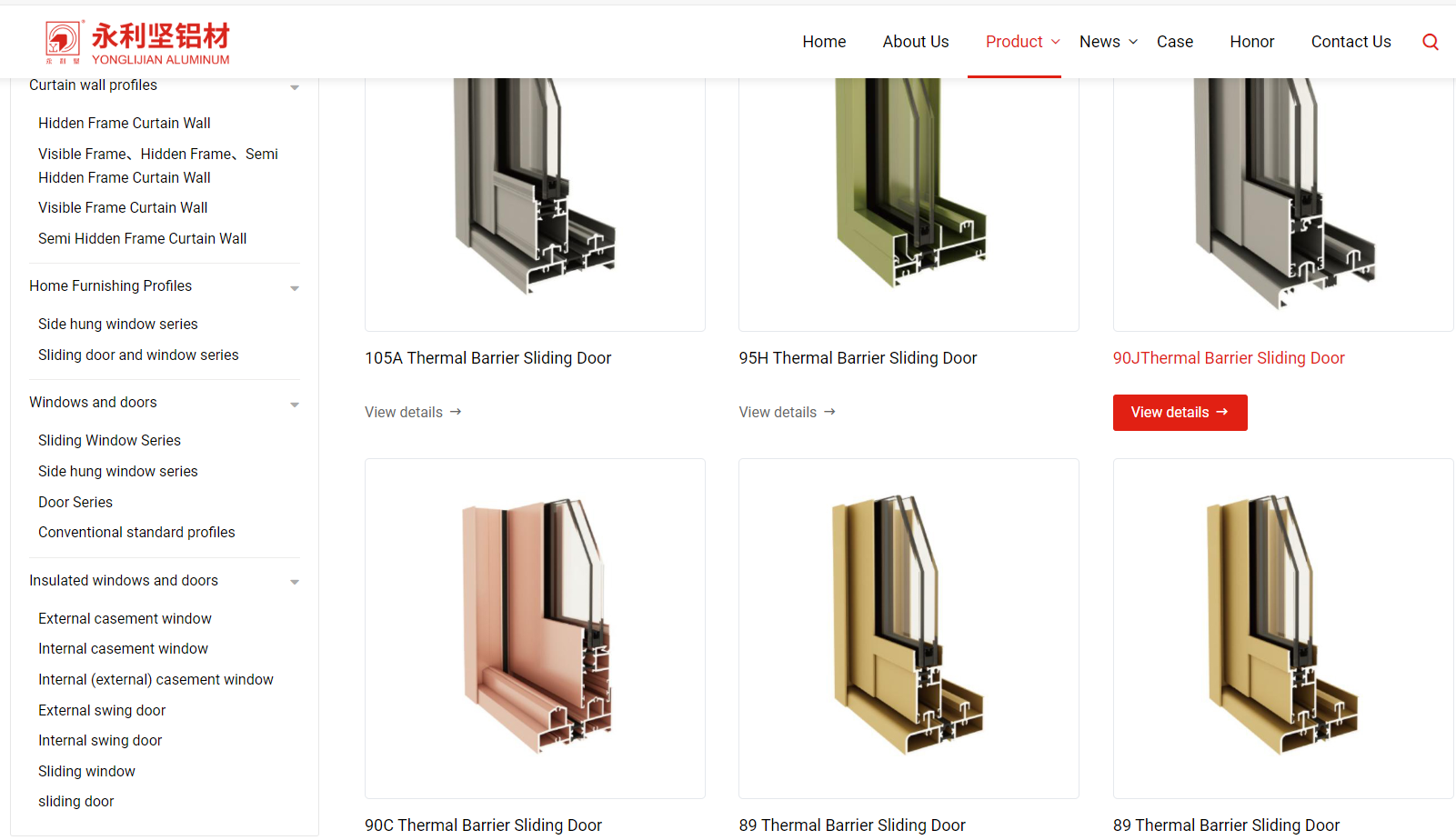This screenshot has height=840, width=1456.
Task: Select Hidden Frame Curtain Wall category
Action: (x=125, y=123)
